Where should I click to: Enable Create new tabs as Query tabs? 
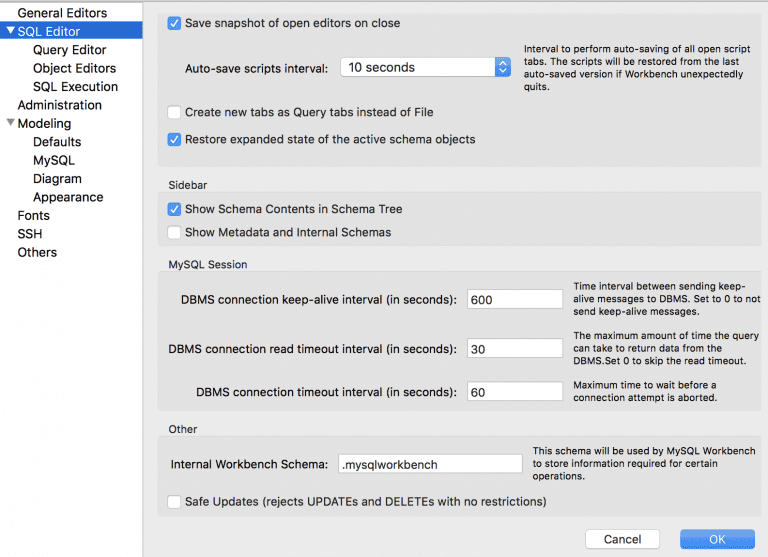tap(174, 112)
